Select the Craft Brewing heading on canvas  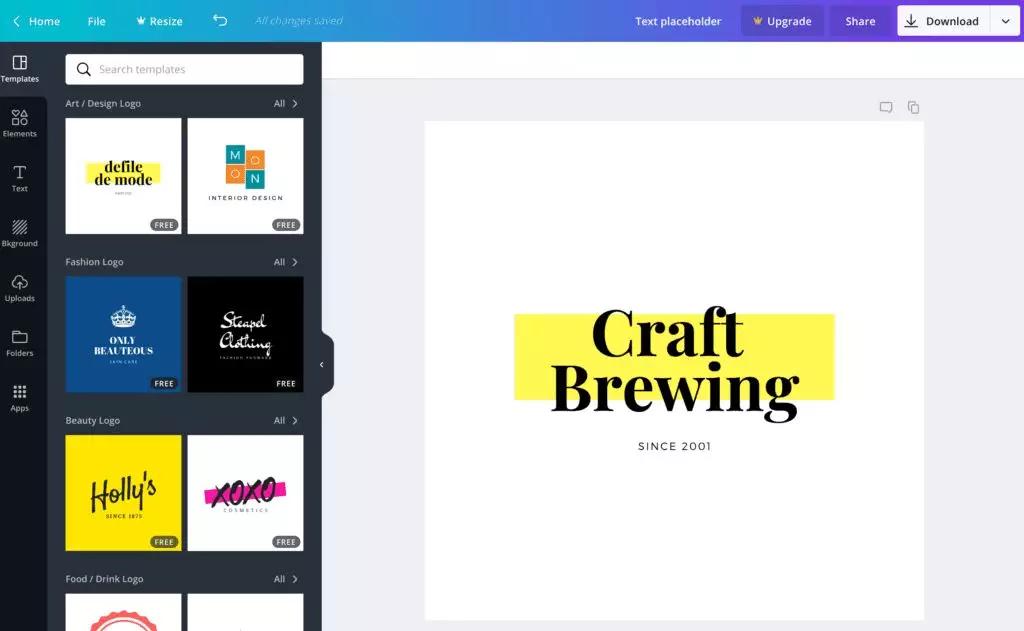point(675,363)
